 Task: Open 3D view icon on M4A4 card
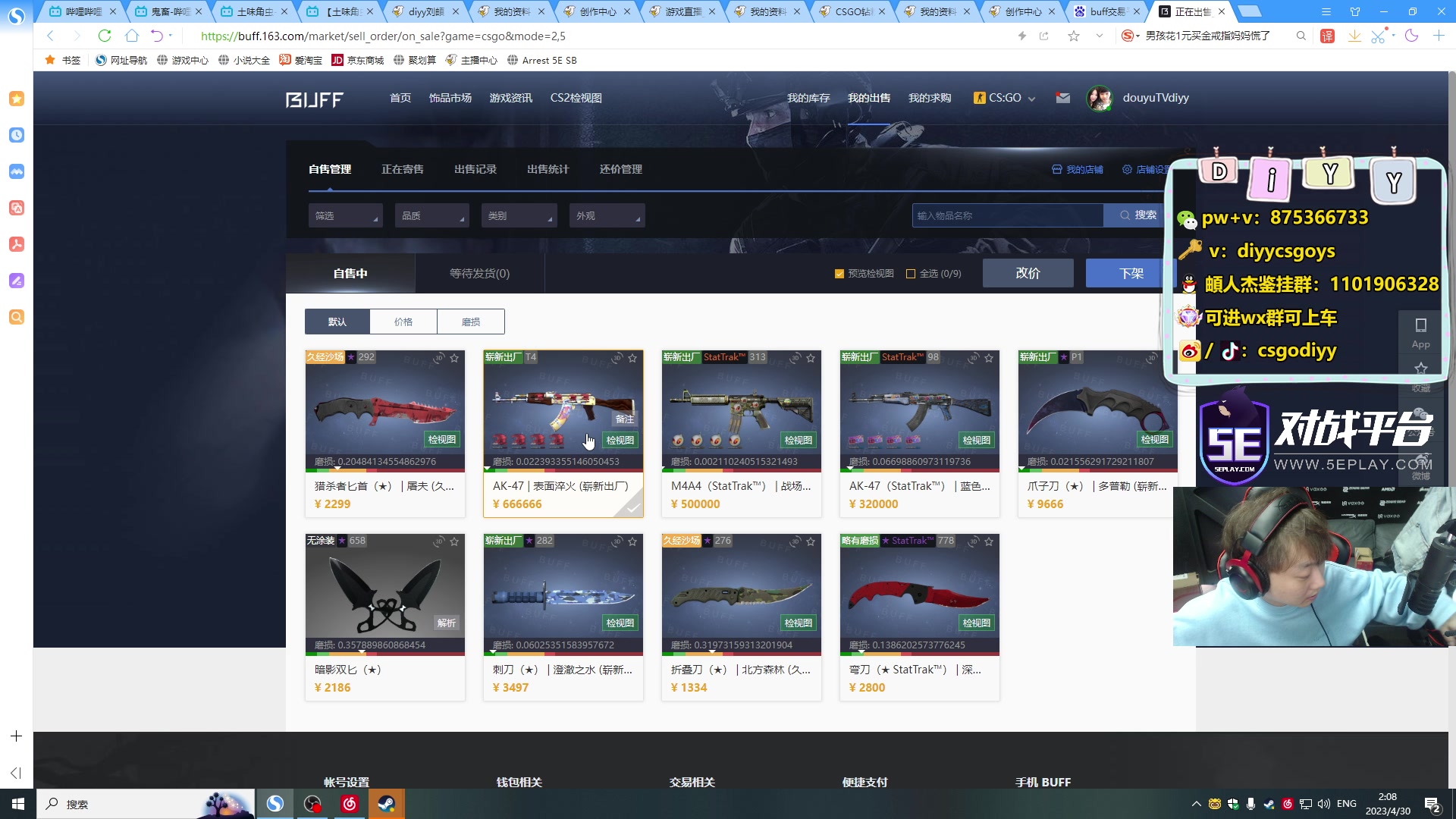click(795, 358)
